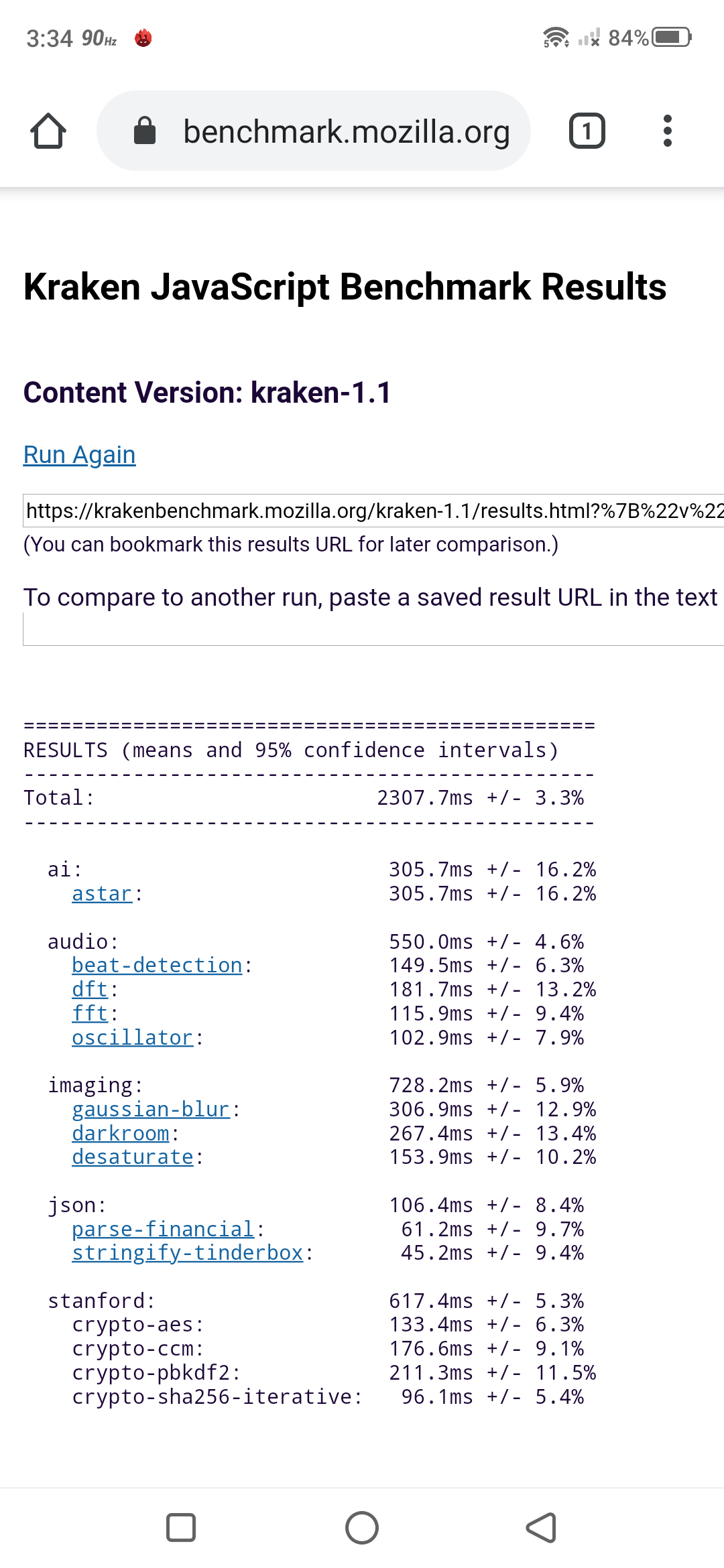724x1568 pixels.
Task: Open the gaussian-blur test link
Action: tap(151, 1110)
